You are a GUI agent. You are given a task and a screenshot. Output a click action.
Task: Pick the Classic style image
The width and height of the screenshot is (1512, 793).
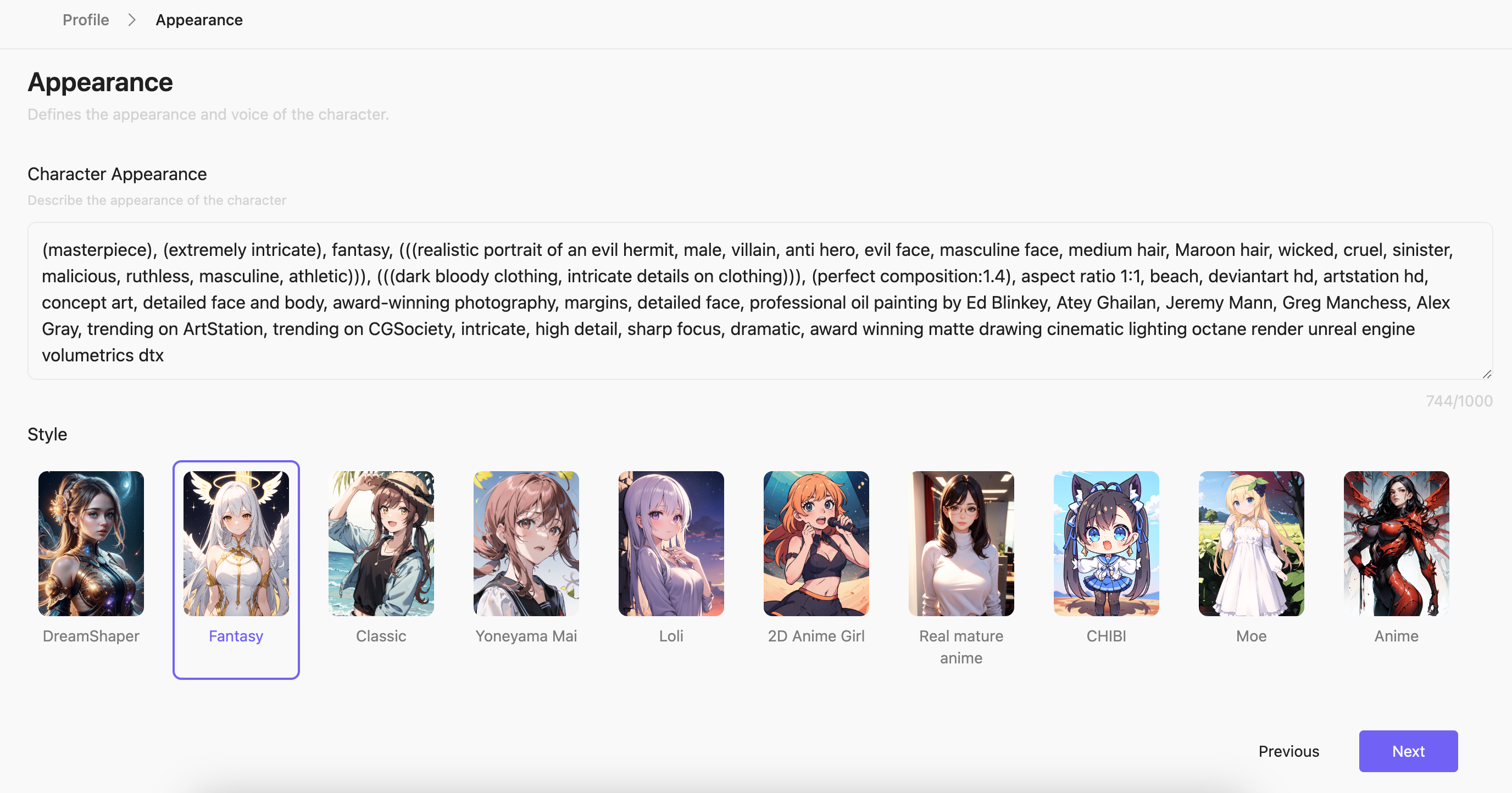click(381, 543)
